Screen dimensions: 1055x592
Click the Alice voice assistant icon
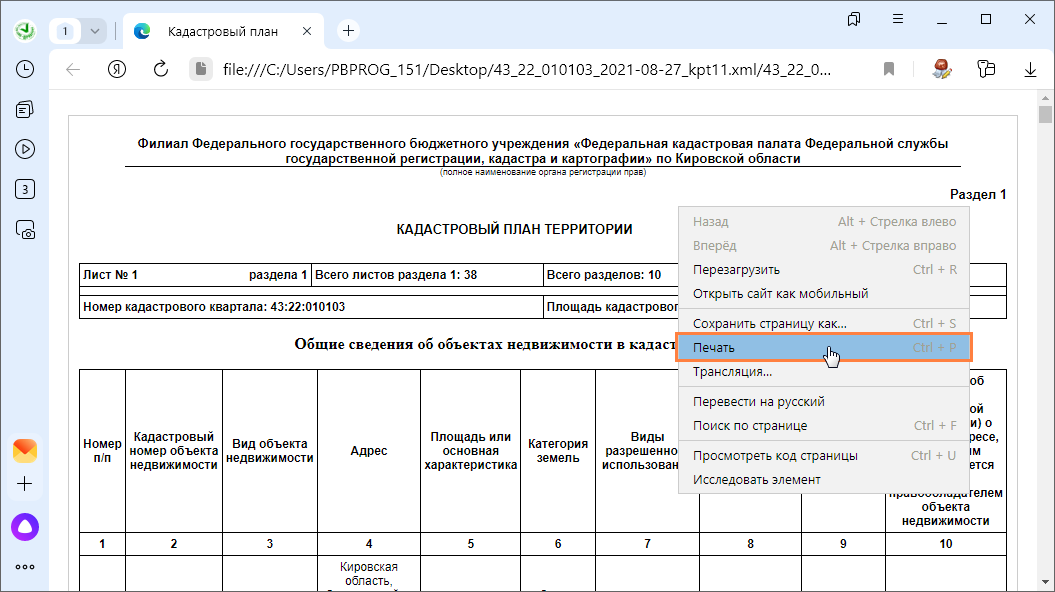[x=25, y=526]
